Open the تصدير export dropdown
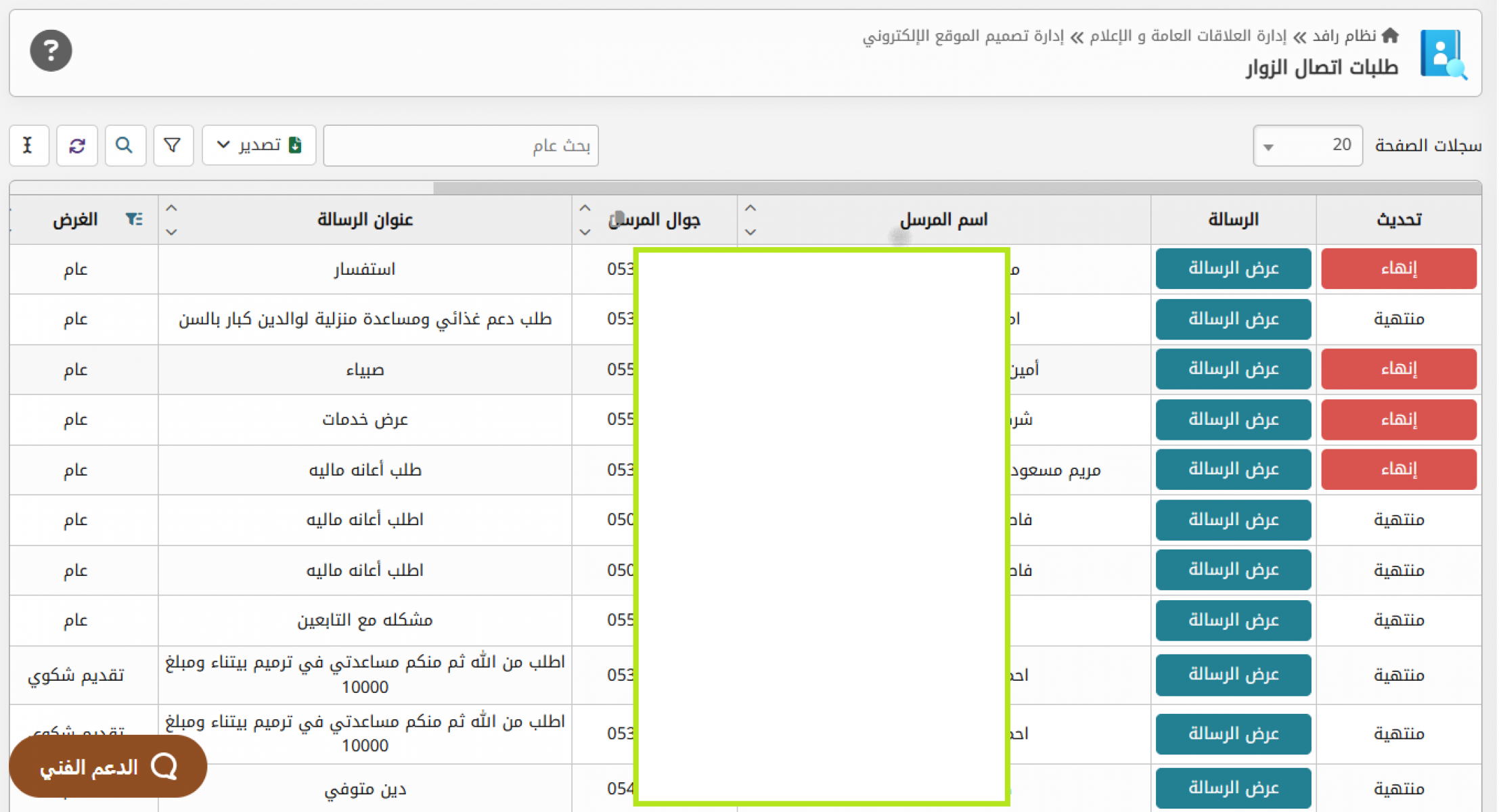The image size is (1499, 812). (x=259, y=145)
